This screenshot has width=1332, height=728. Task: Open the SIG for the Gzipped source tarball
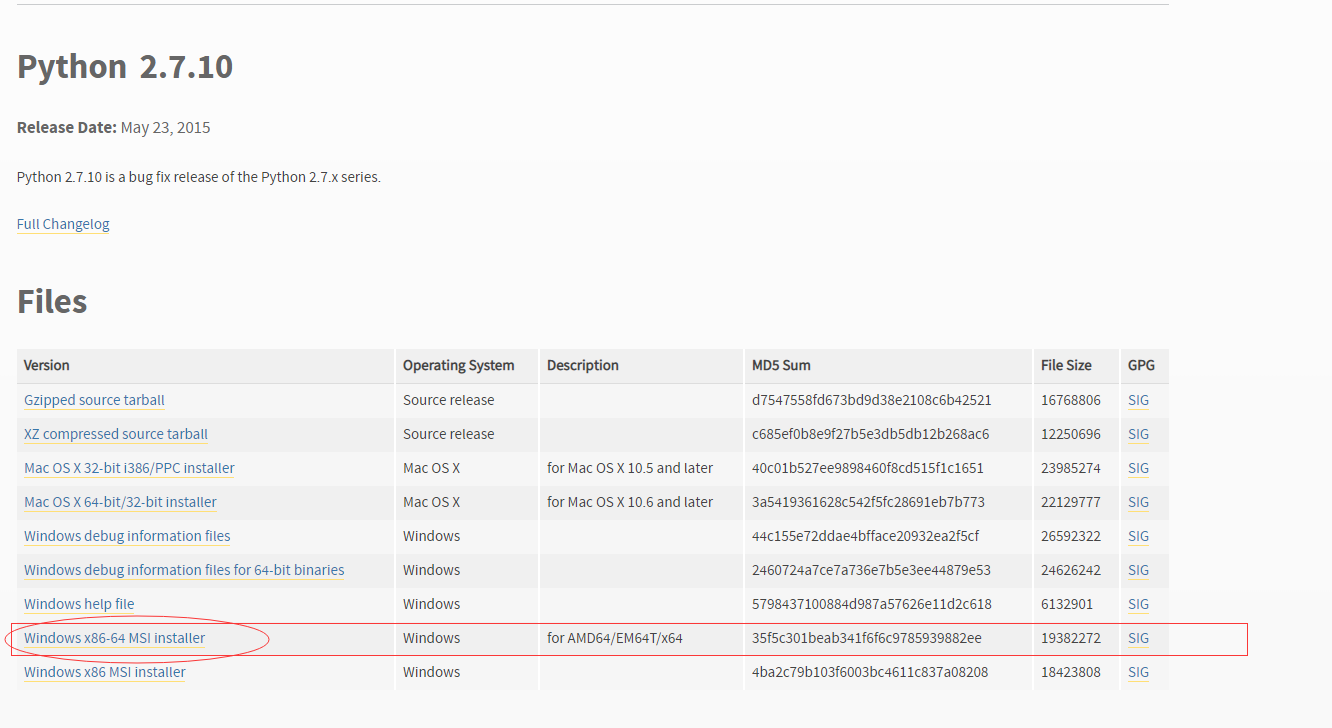(1138, 400)
